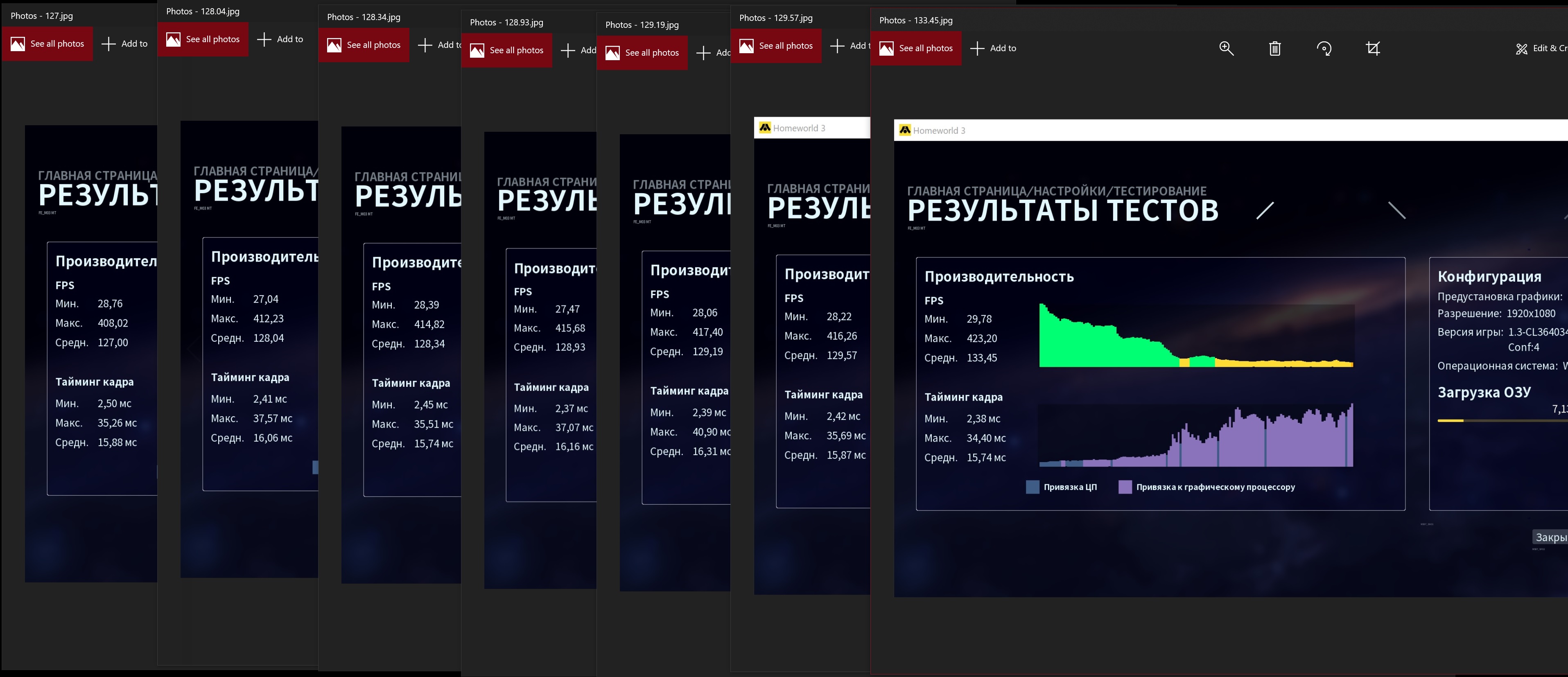
Task: Click See all photos in 127.jpg window
Action: 47,44
